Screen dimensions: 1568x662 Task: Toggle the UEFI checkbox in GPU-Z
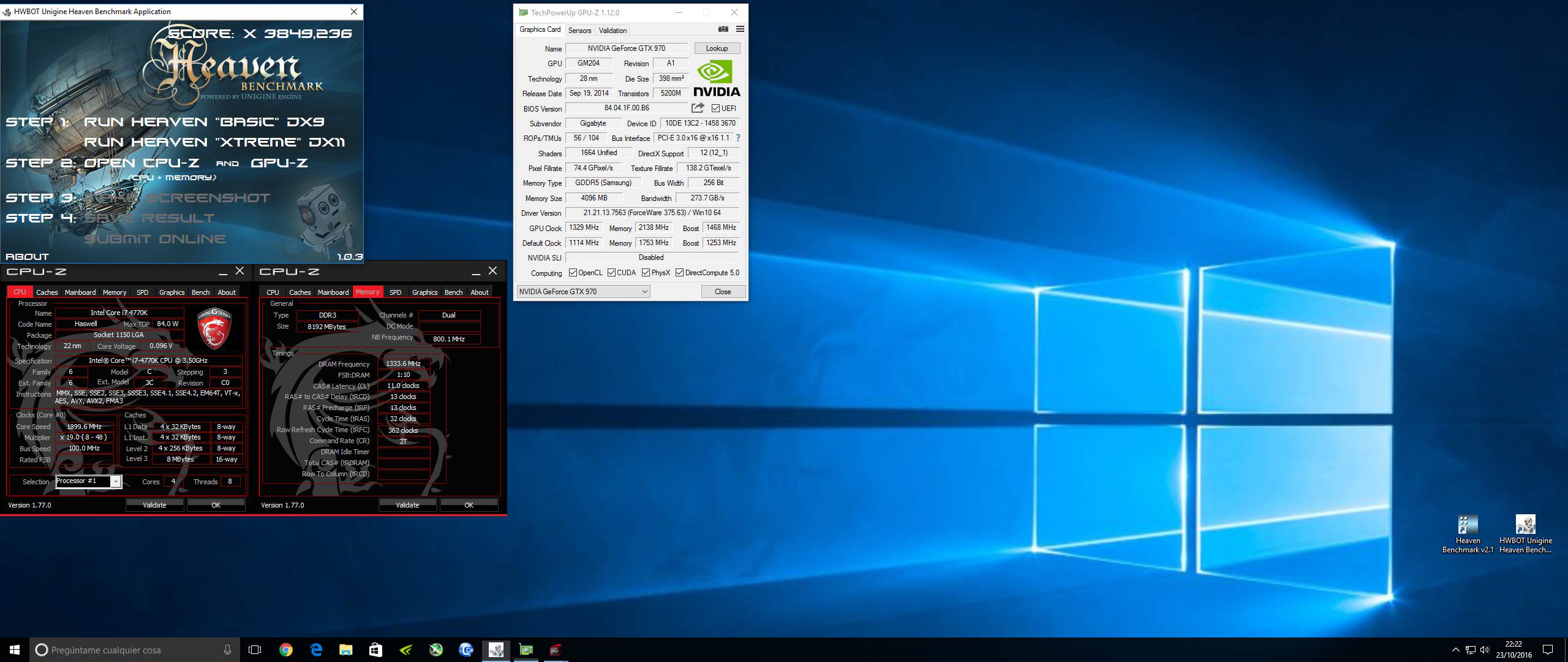pyautogui.click(x=715, y=108)
